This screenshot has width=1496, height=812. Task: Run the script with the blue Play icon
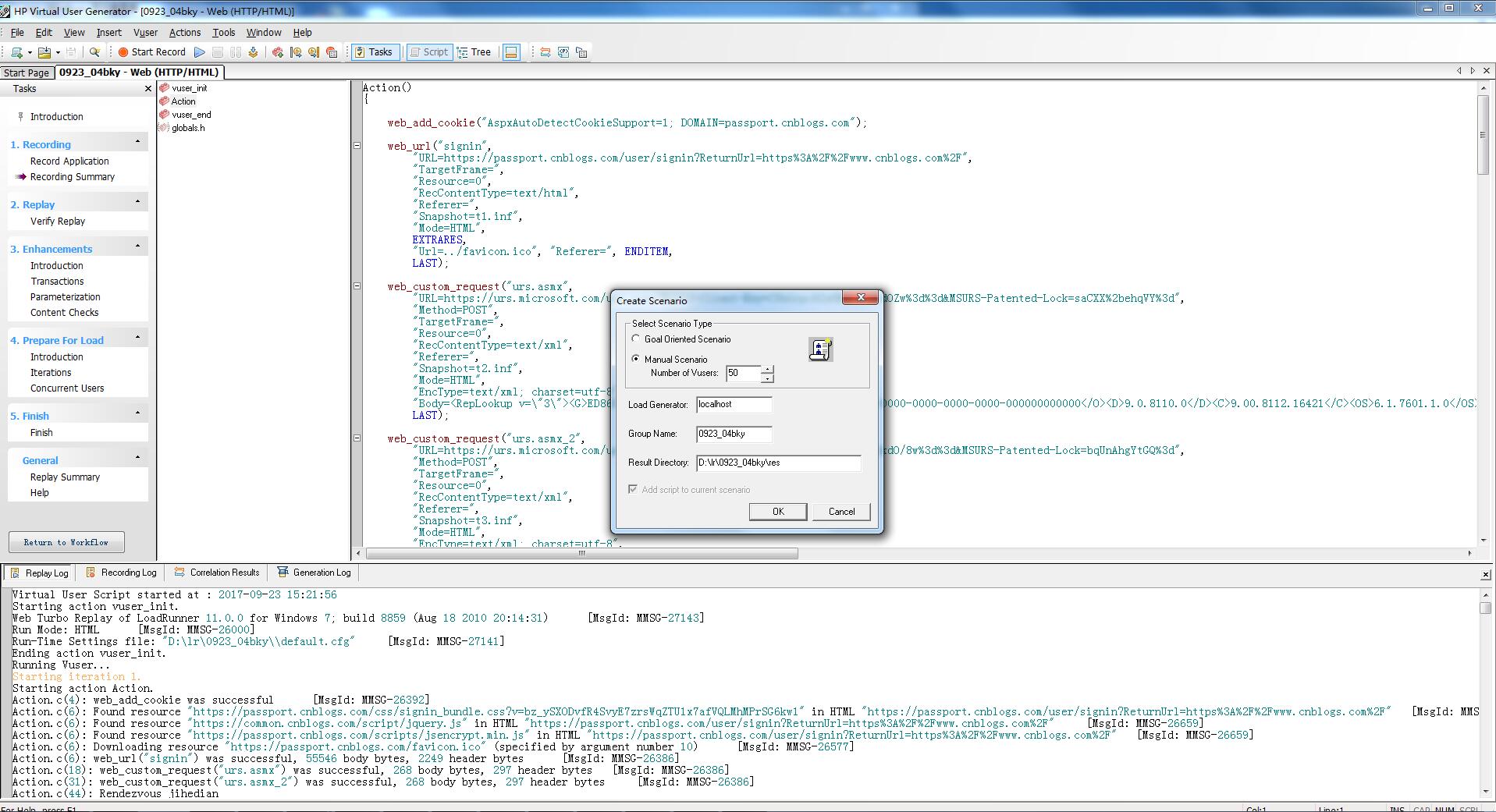tap(200, 52)
